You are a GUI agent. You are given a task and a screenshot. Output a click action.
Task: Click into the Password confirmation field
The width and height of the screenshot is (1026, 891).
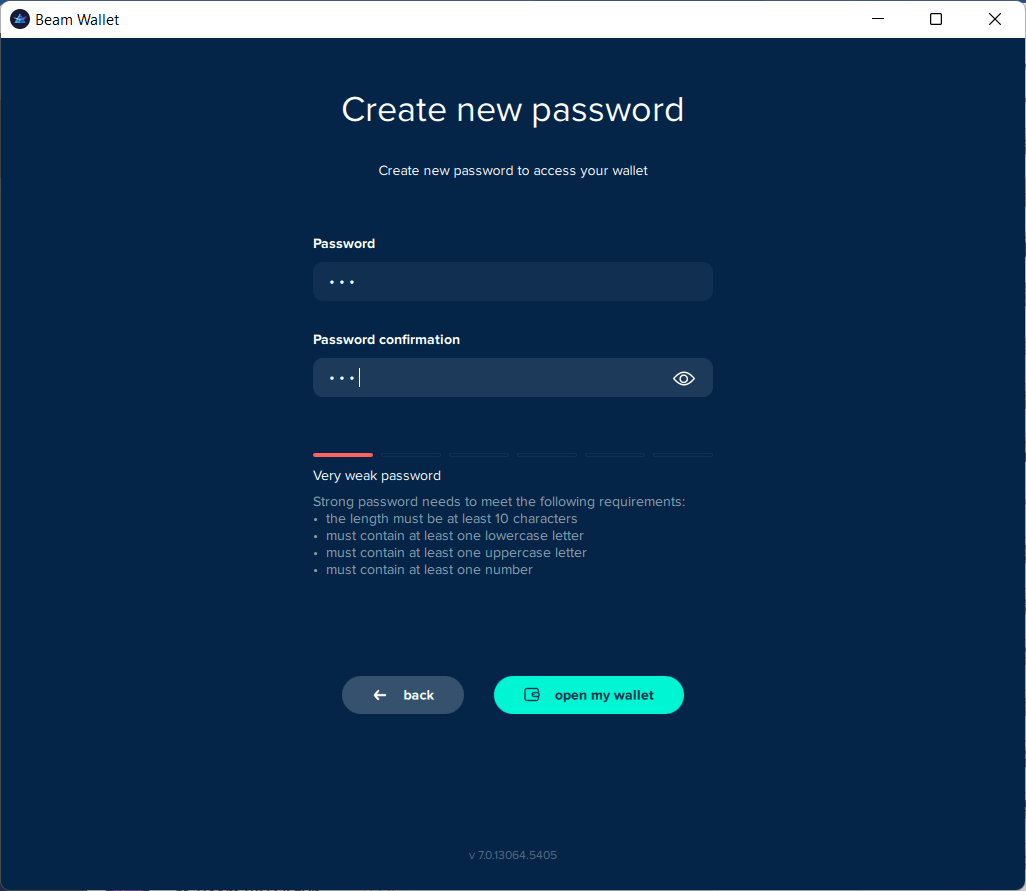point(490,378)
